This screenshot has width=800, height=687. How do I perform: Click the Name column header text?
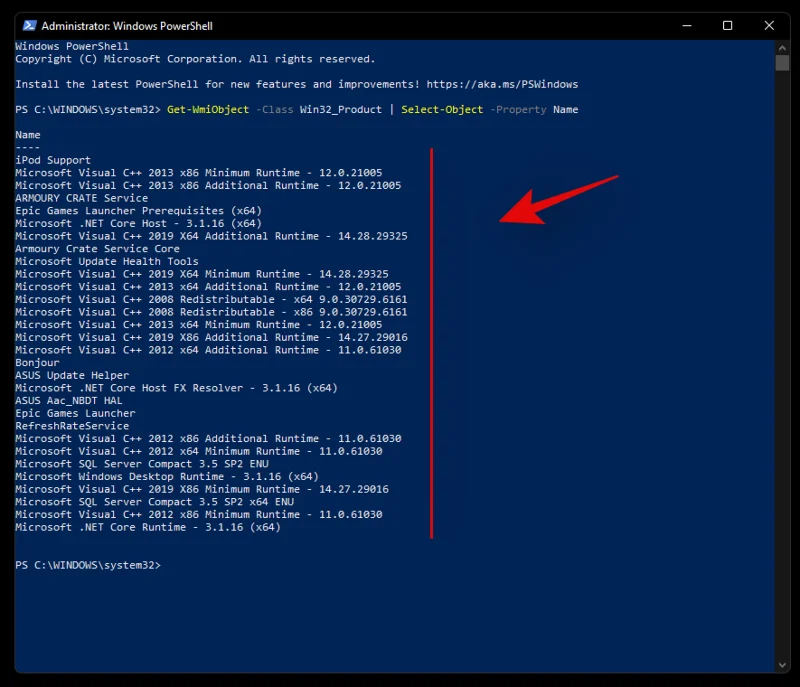pos(27,134)
